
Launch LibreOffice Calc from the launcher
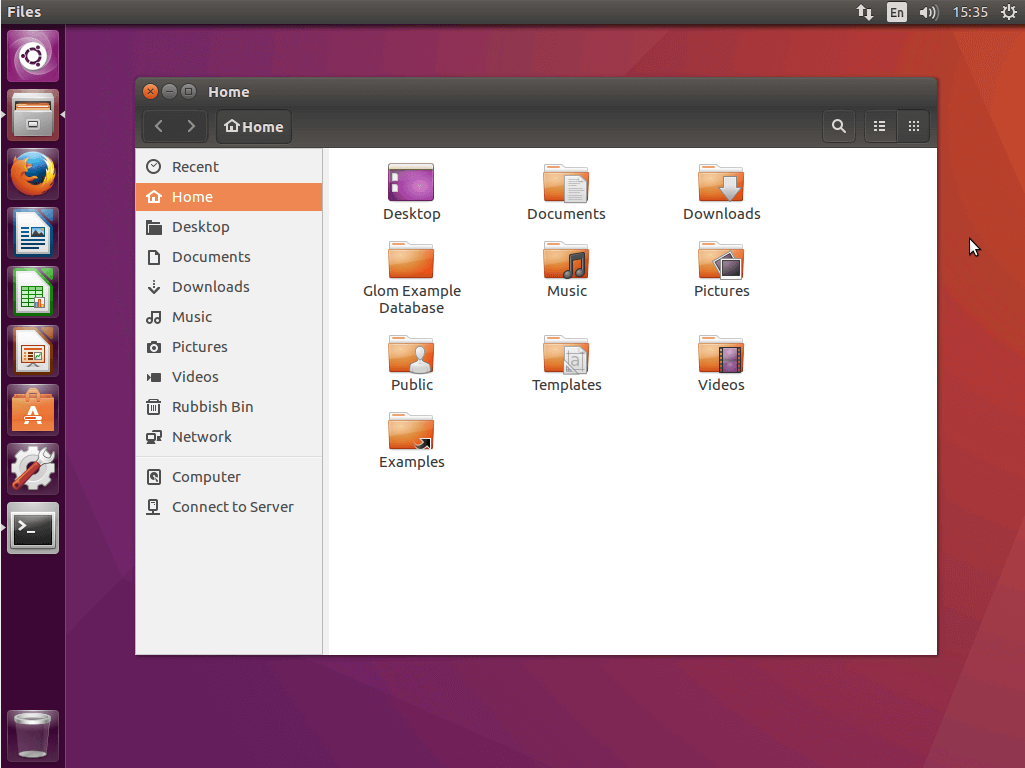pyautogui.click(x=33, y=292)
